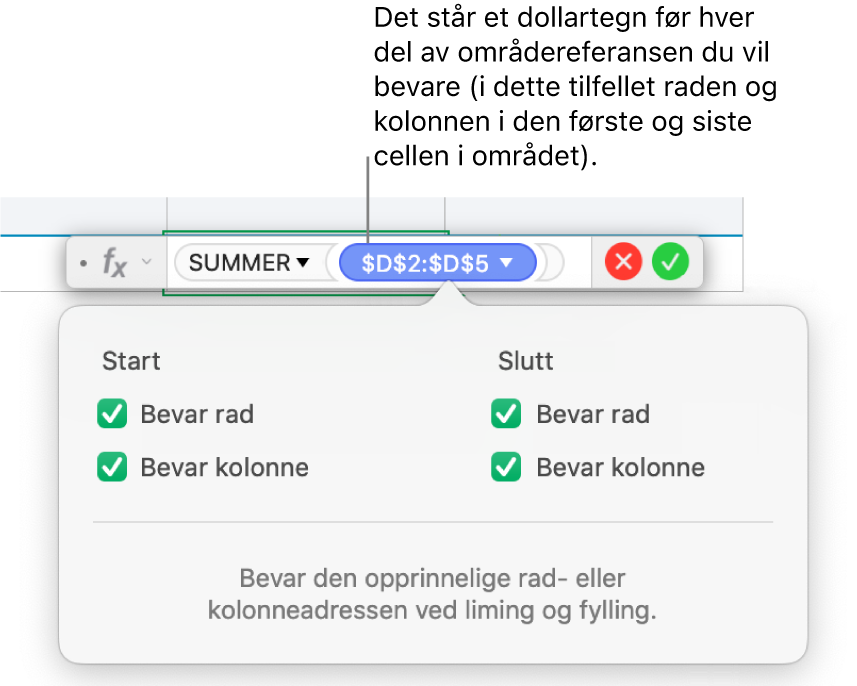This screenshot has width=857, height=686.
Task: Click the Bevar rad label under Start
Action: (197, 414)
